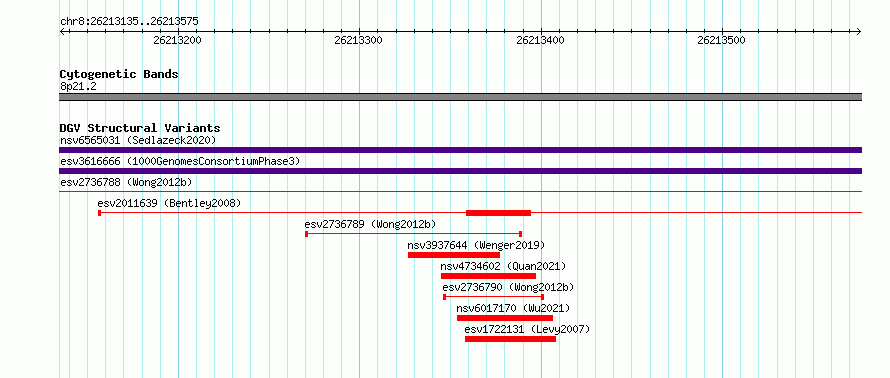The height and width of the screenshot is (378, 890).
Task: Click the right arrowhead of the ruler
Action: click(x=859, y=31)
